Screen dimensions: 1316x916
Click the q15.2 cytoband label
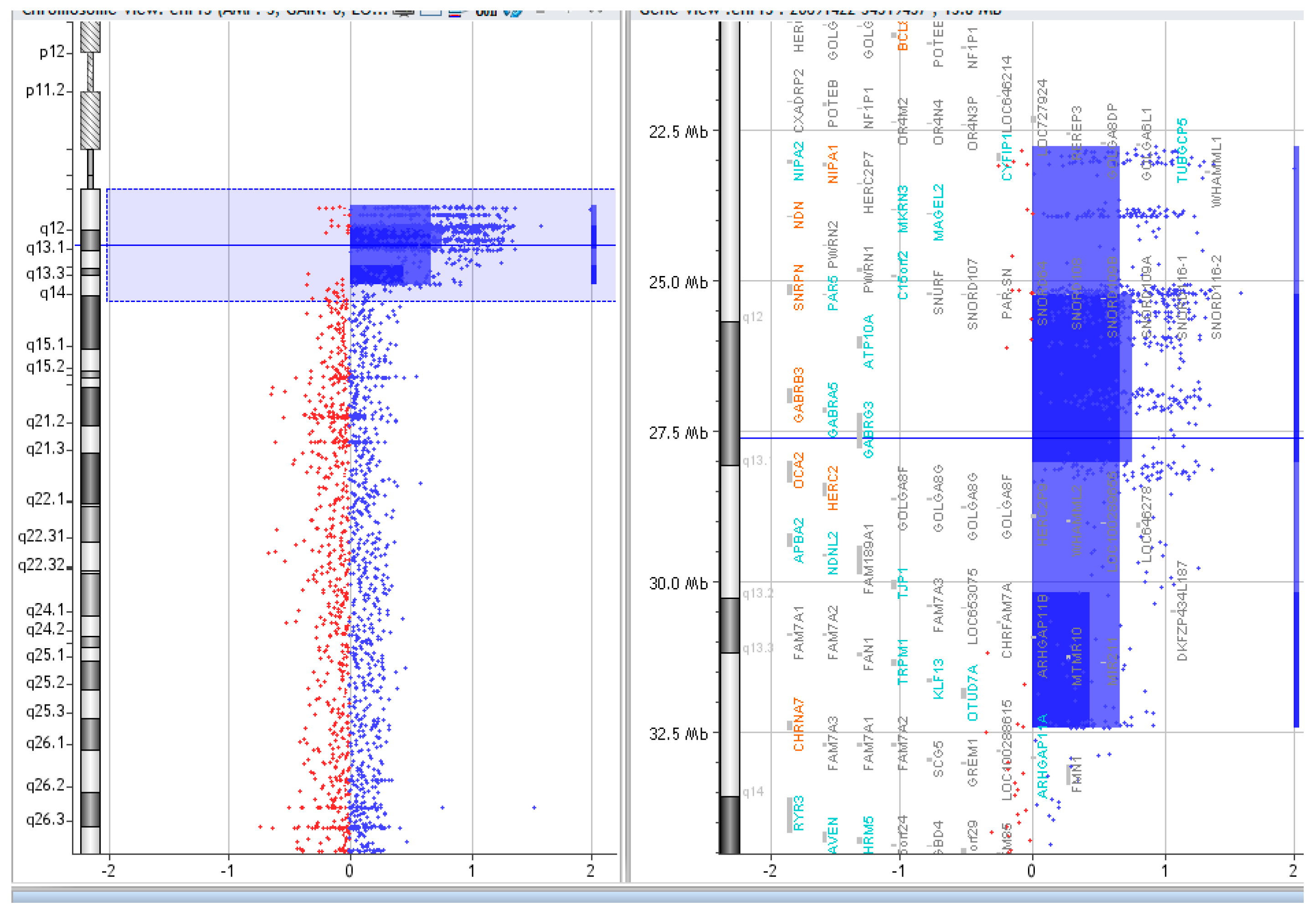[x=45, y=366]
